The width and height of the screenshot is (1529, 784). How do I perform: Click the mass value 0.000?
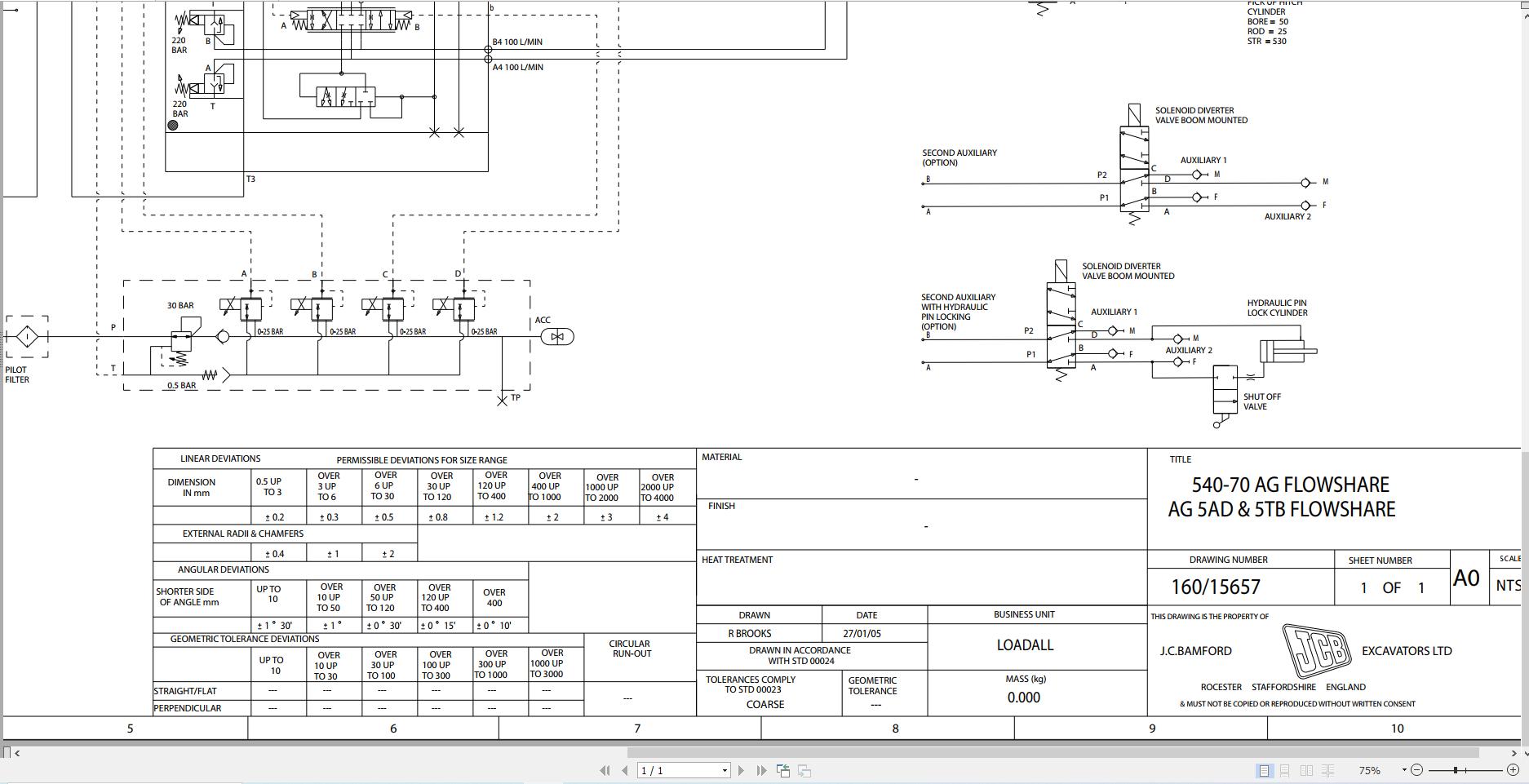coord(1023,698)
